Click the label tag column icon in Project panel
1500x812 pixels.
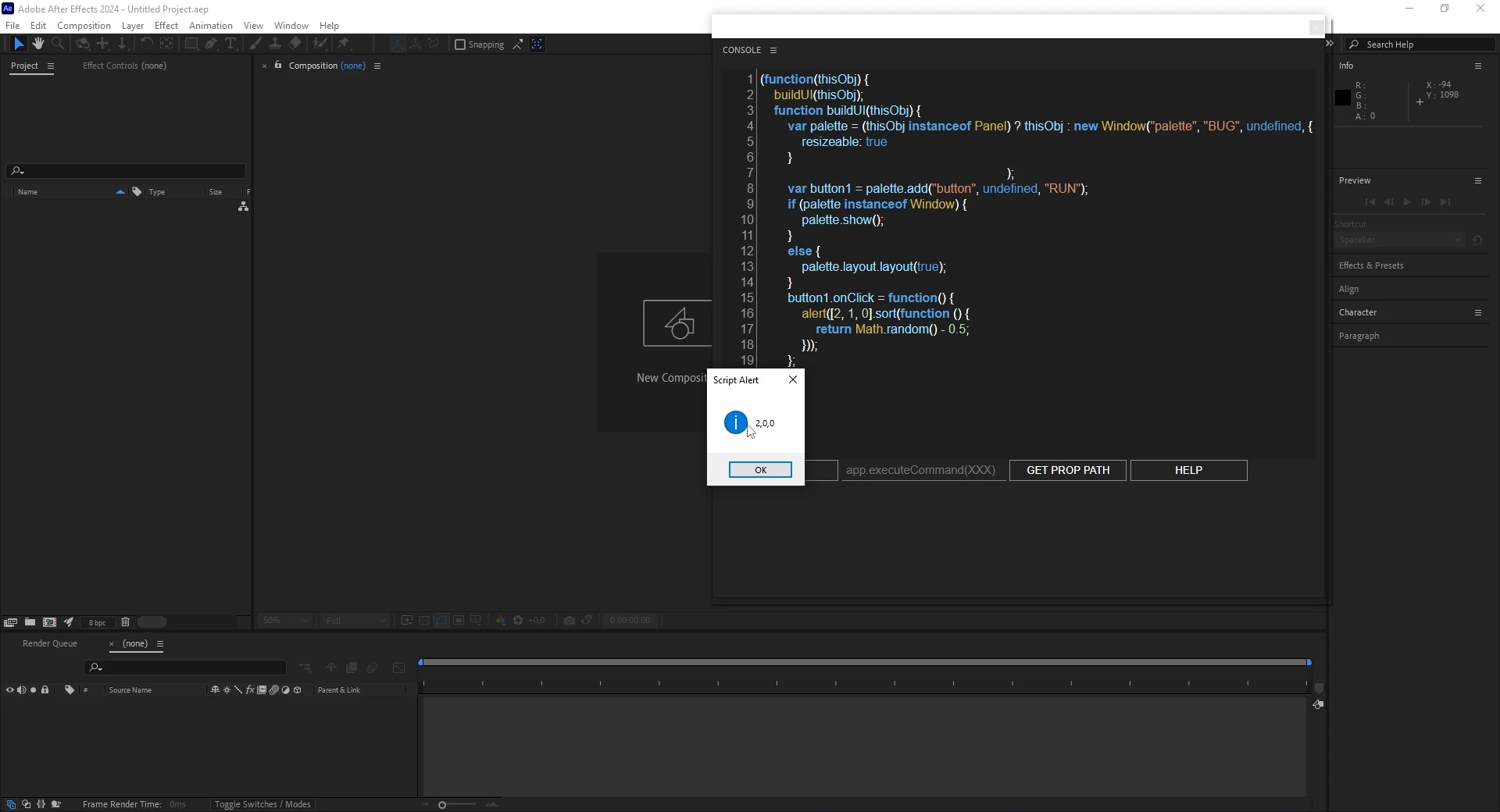click(137, 192)
